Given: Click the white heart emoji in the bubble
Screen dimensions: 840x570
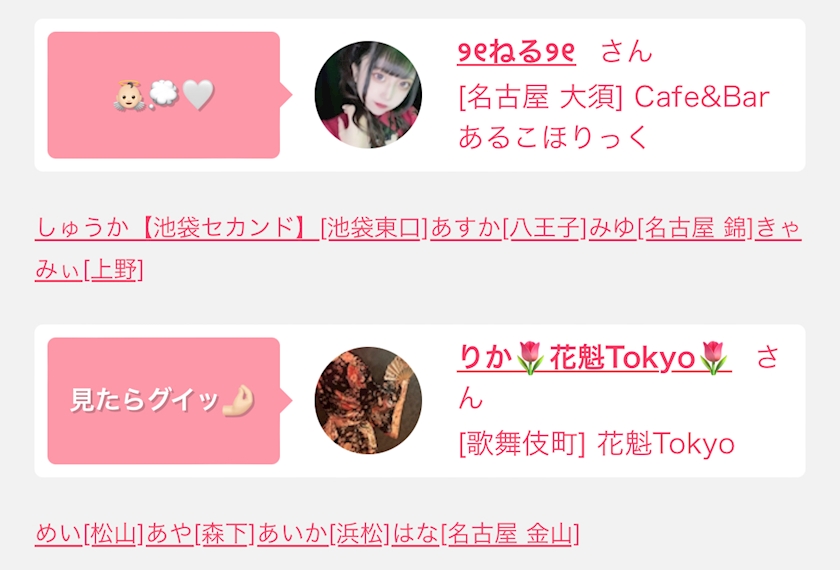Looking at the screenshot, I should click(198, 95).
